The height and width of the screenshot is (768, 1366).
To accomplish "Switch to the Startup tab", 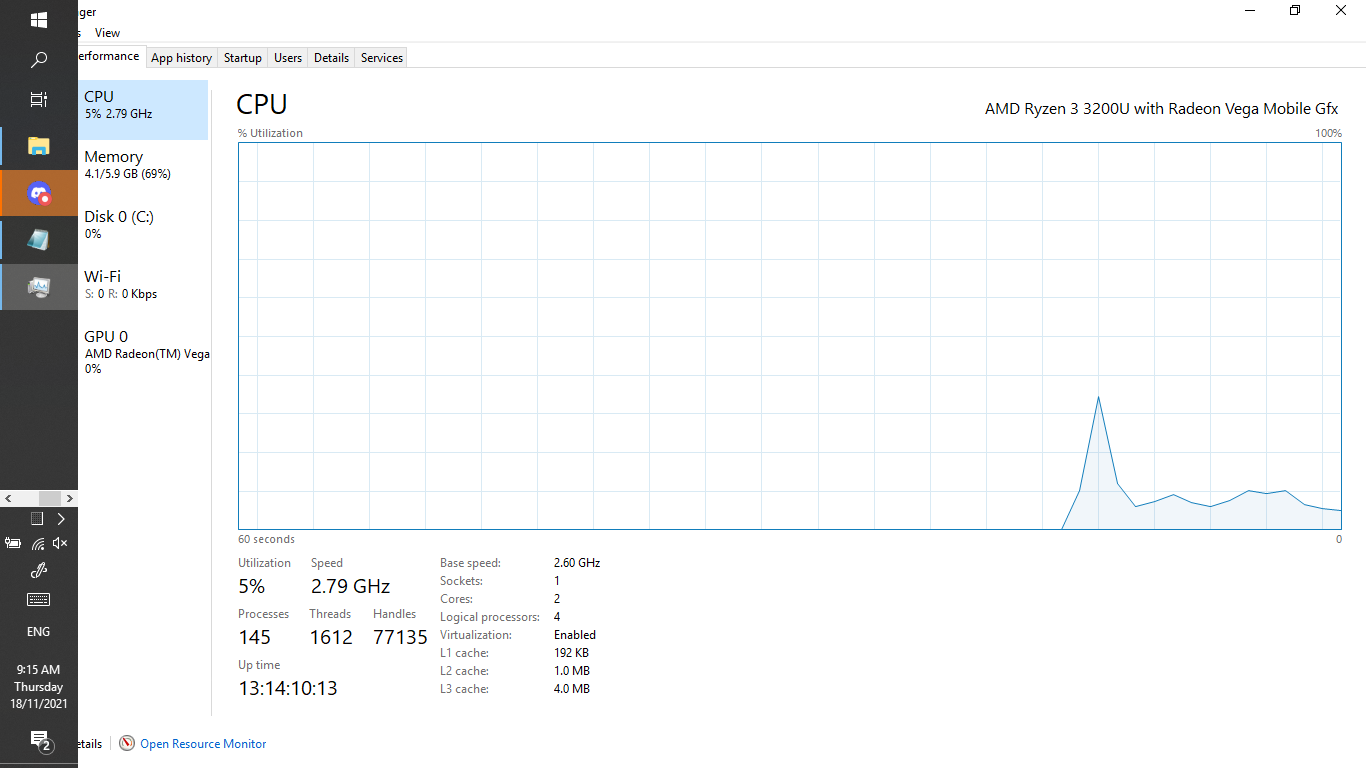I will [242, 57].
